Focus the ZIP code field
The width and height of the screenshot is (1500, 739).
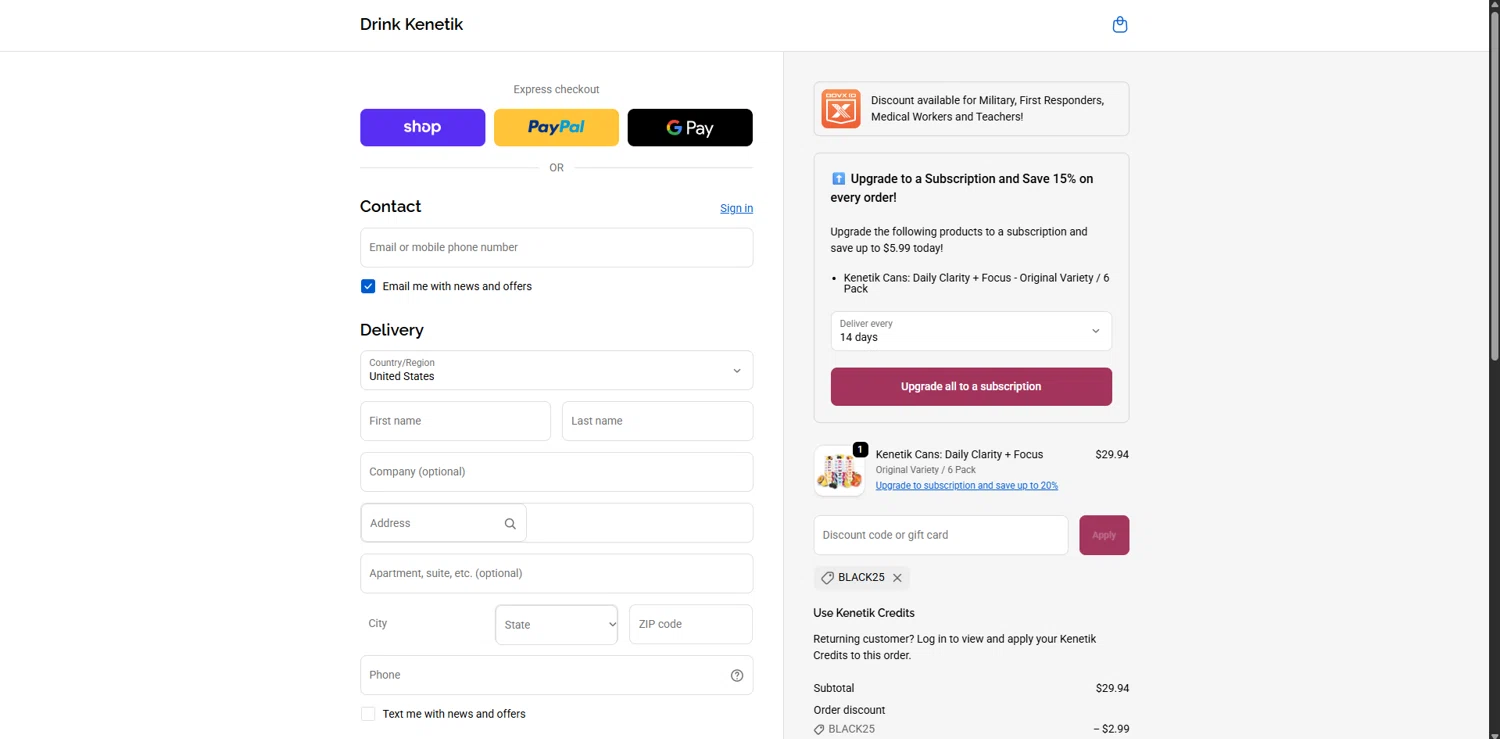pyautogui.click(x=690, y=624)
